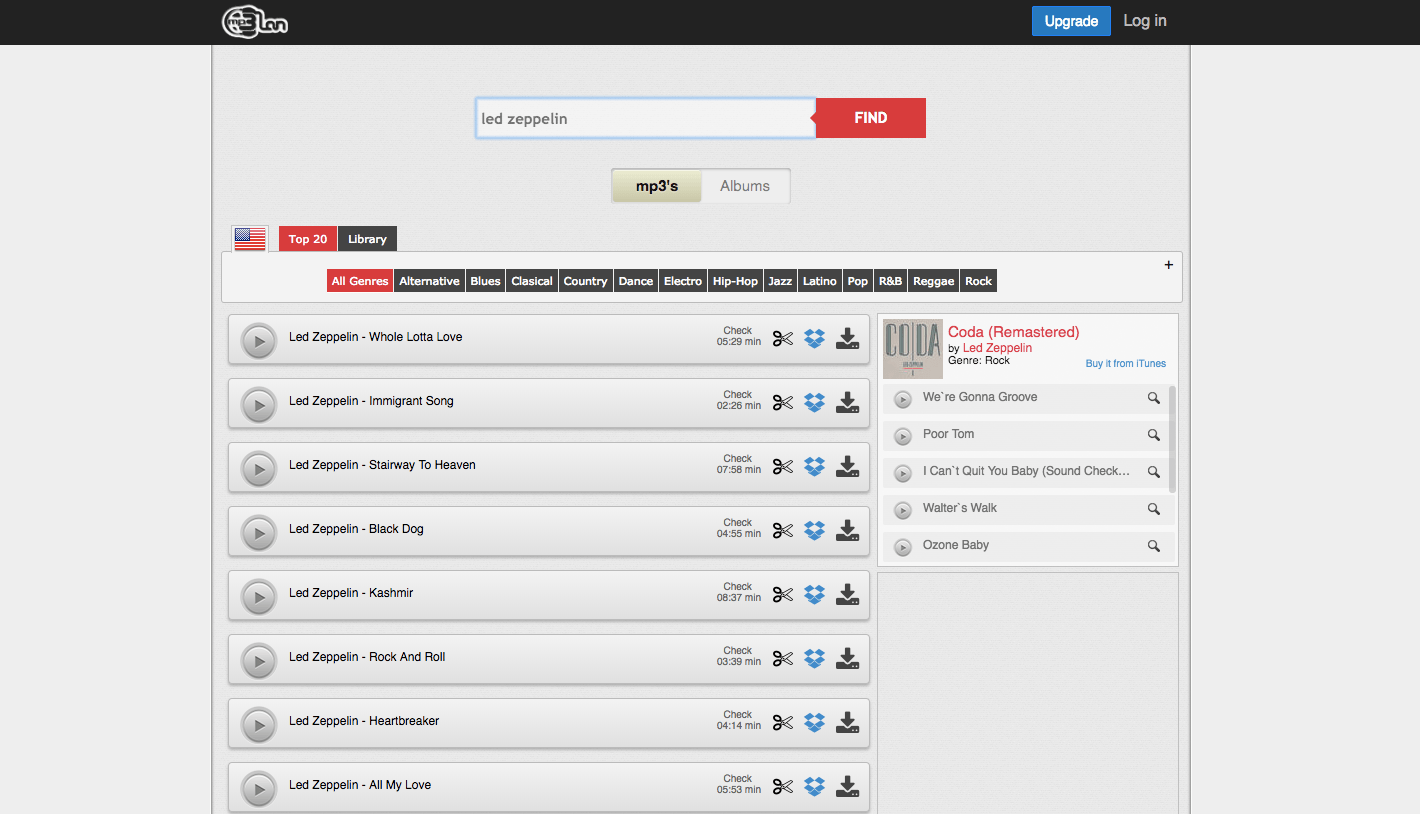Click scissors cut icon for Immigrant Song
1420x814 pixels.
click(782, 403)
